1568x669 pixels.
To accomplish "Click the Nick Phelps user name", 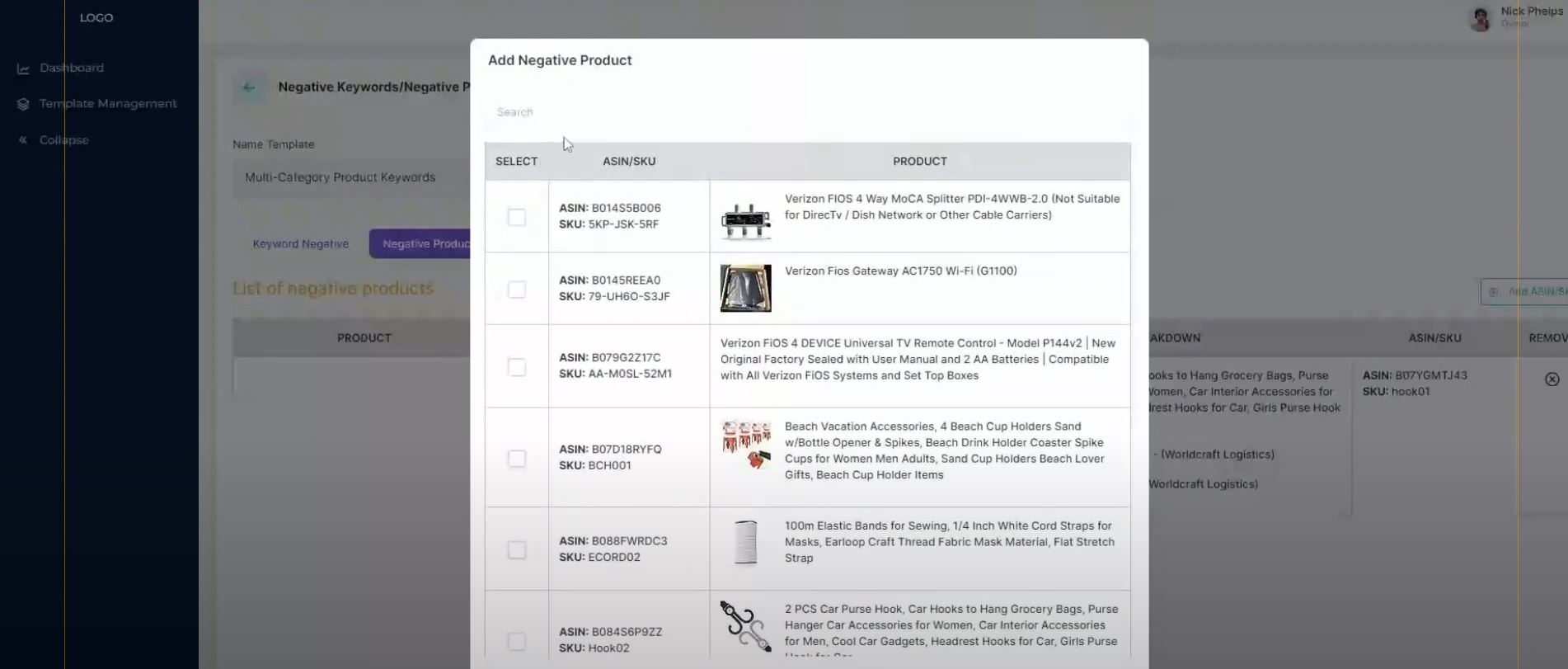I will coord(1532,12).
